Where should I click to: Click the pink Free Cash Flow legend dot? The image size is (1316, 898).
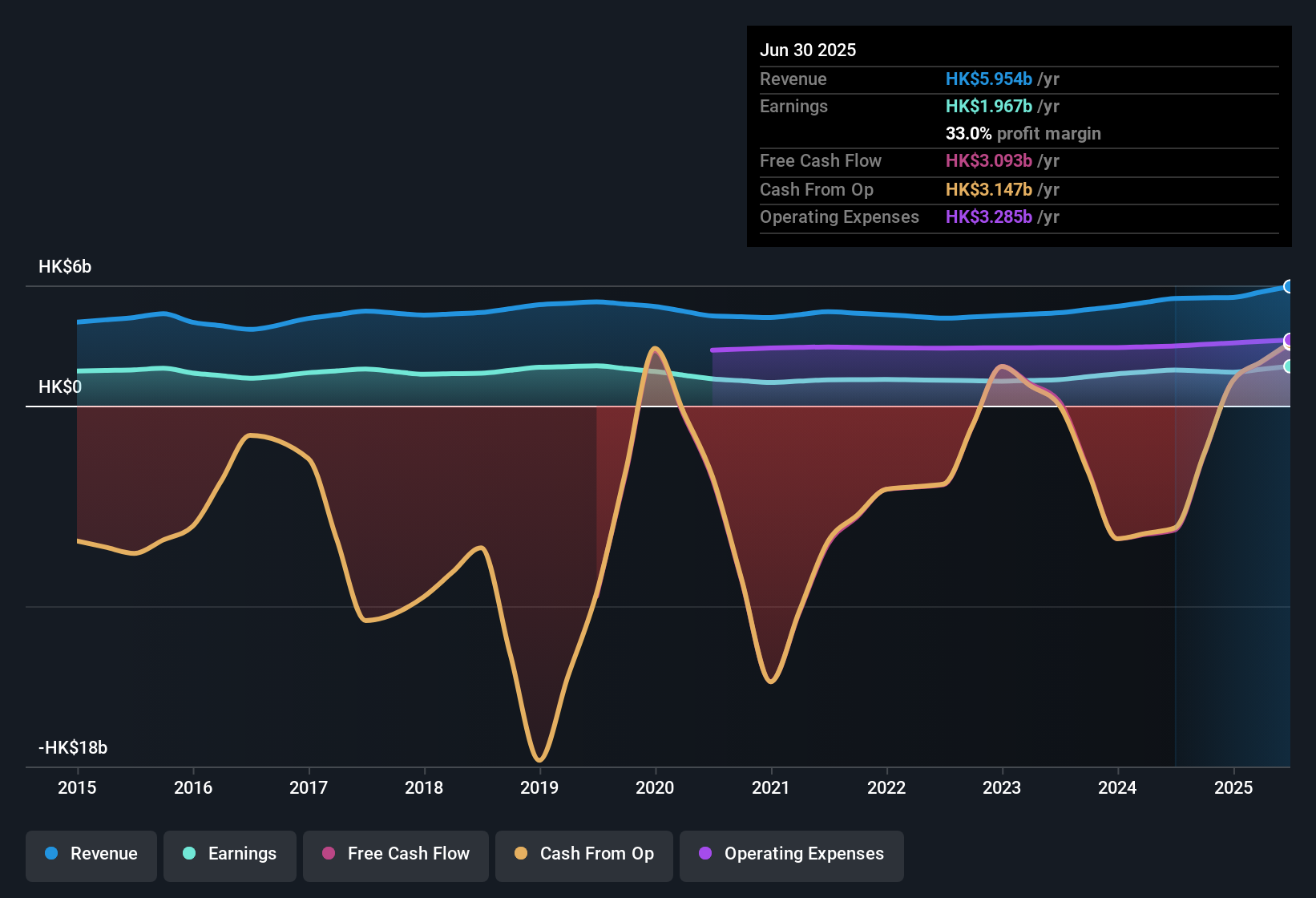click(328, 854)
